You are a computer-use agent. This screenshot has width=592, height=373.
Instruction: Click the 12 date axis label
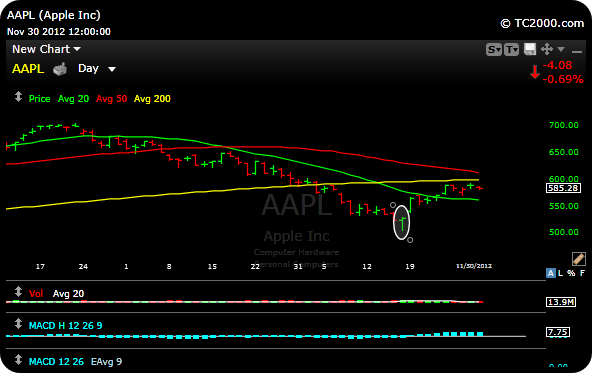[x=367, y=267]
